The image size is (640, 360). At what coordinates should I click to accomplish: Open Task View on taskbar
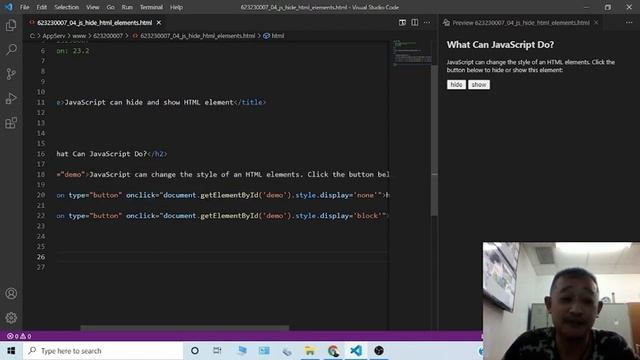pyautogui.click(x=217, y=351)
